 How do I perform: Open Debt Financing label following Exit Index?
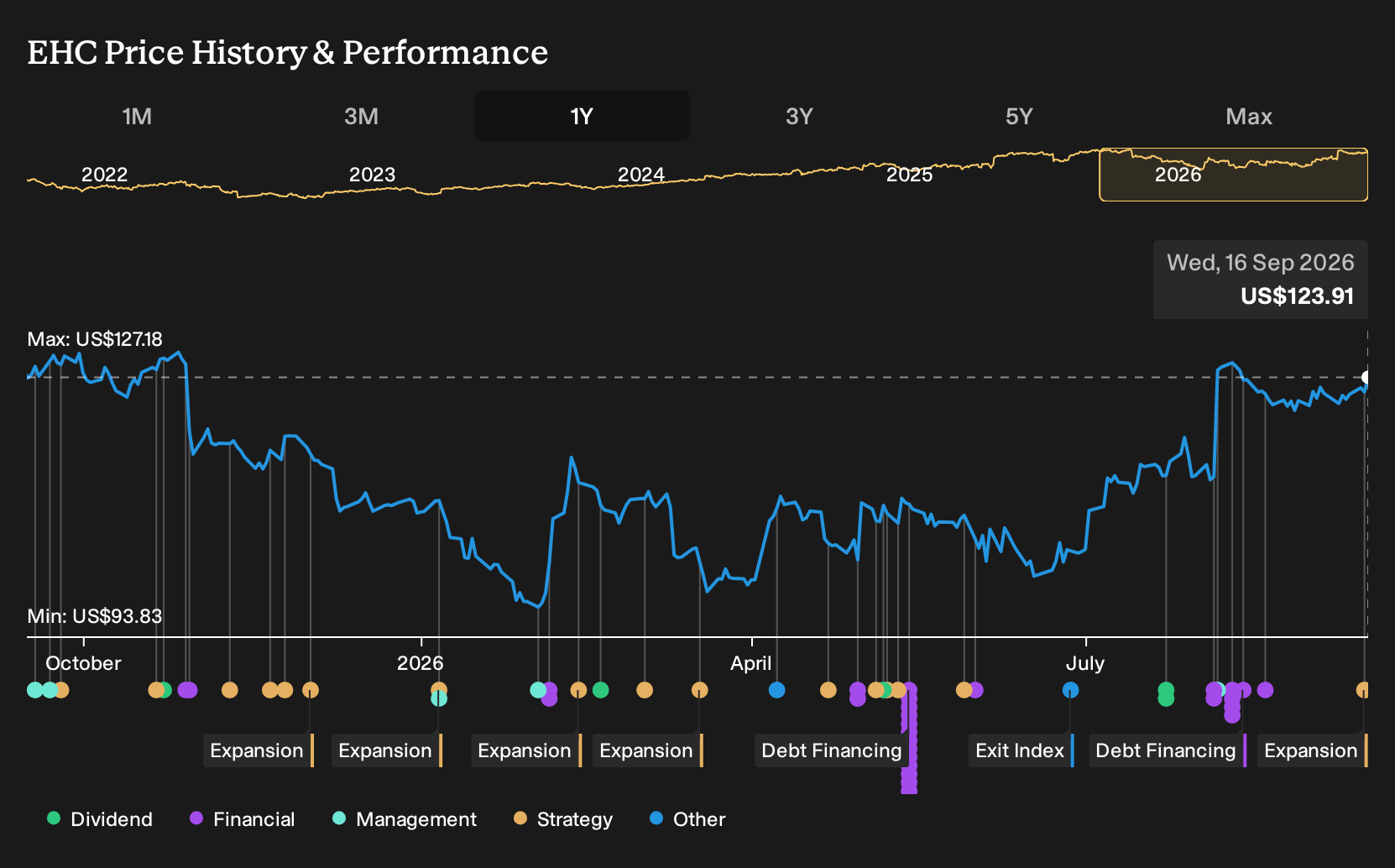[x=1168, y=750]
